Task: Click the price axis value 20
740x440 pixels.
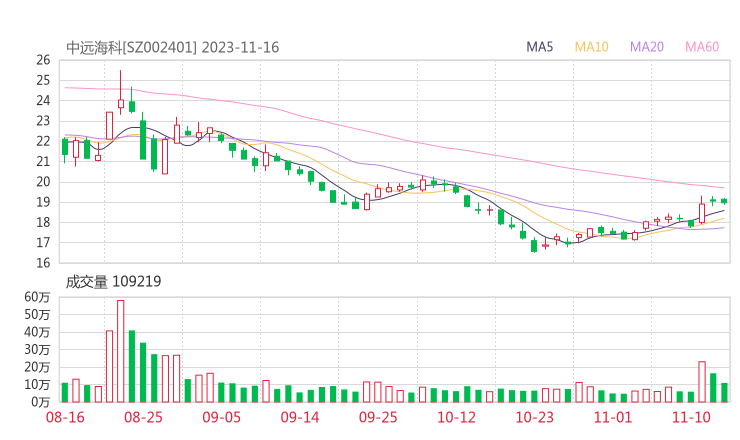Action: click(x=43, y=182)
